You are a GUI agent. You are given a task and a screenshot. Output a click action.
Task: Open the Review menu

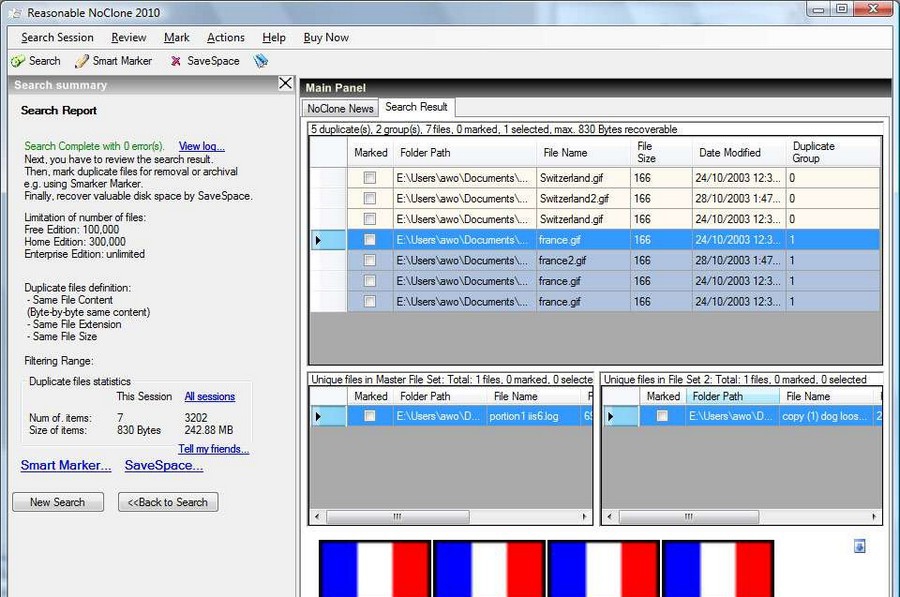129,38
